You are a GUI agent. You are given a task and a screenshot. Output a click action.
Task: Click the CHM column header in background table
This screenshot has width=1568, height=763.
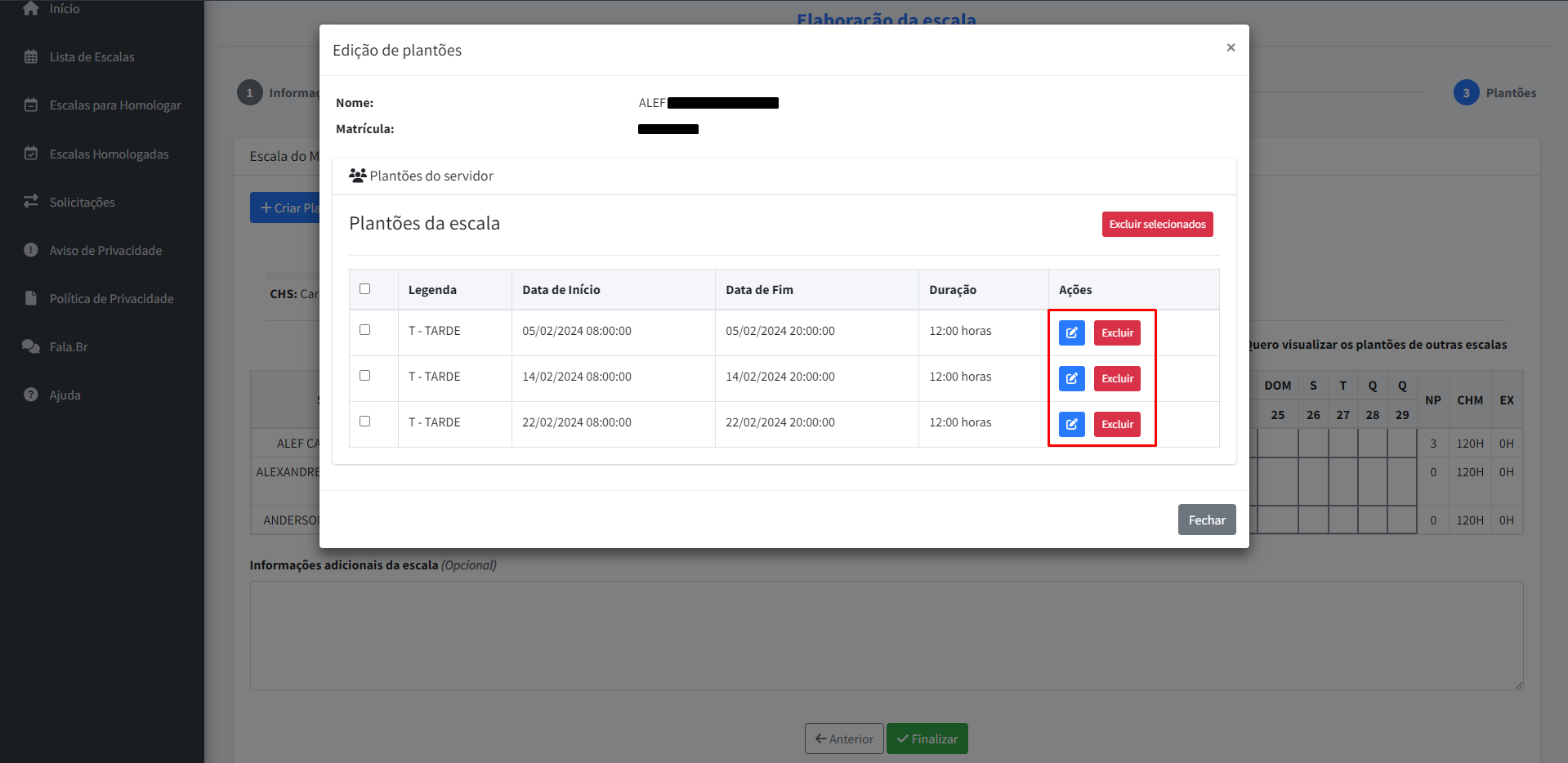(1469, 400)
